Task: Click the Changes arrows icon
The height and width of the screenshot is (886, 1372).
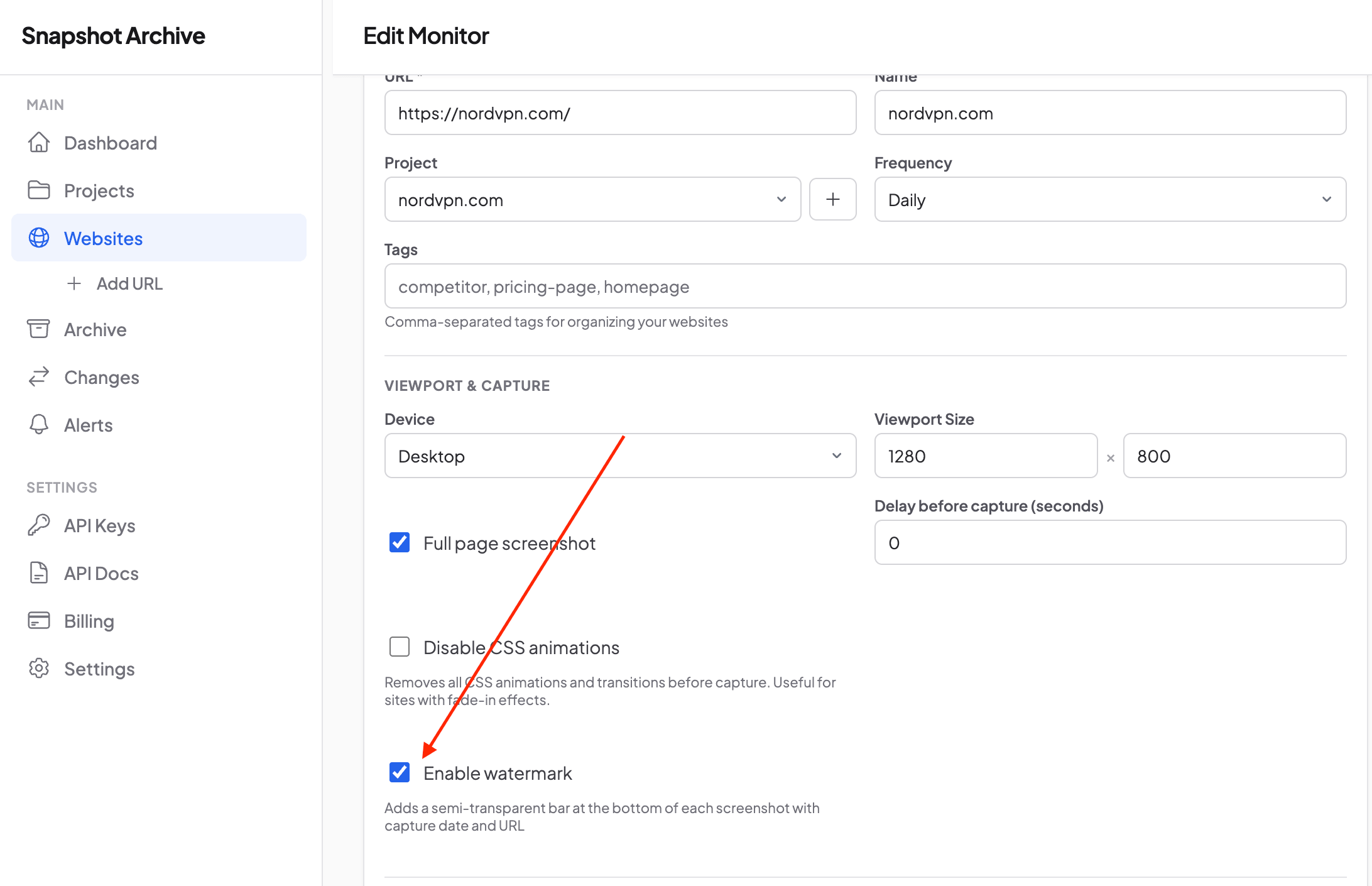Action: click(x=39, y=377)
